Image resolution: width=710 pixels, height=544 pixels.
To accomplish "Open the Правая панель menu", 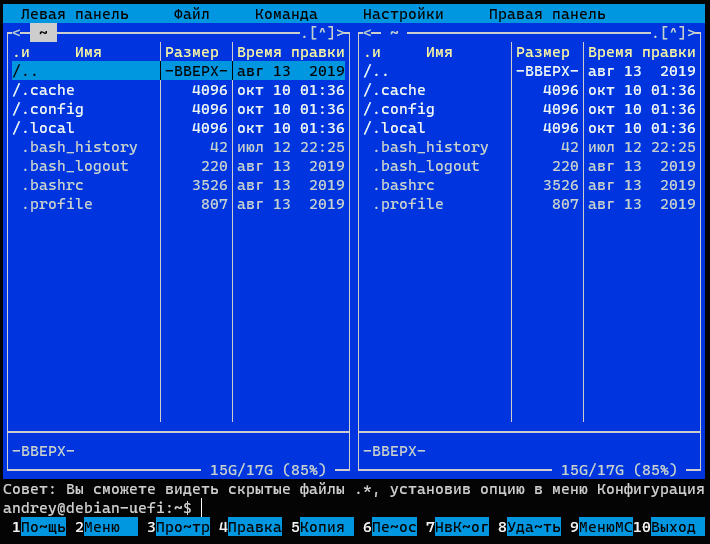I will point(547,14).
